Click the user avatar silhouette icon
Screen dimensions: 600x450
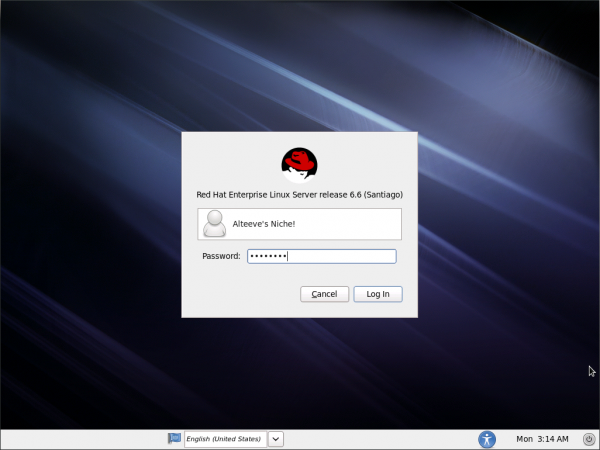pyautogui.click(x=214, y=224)
